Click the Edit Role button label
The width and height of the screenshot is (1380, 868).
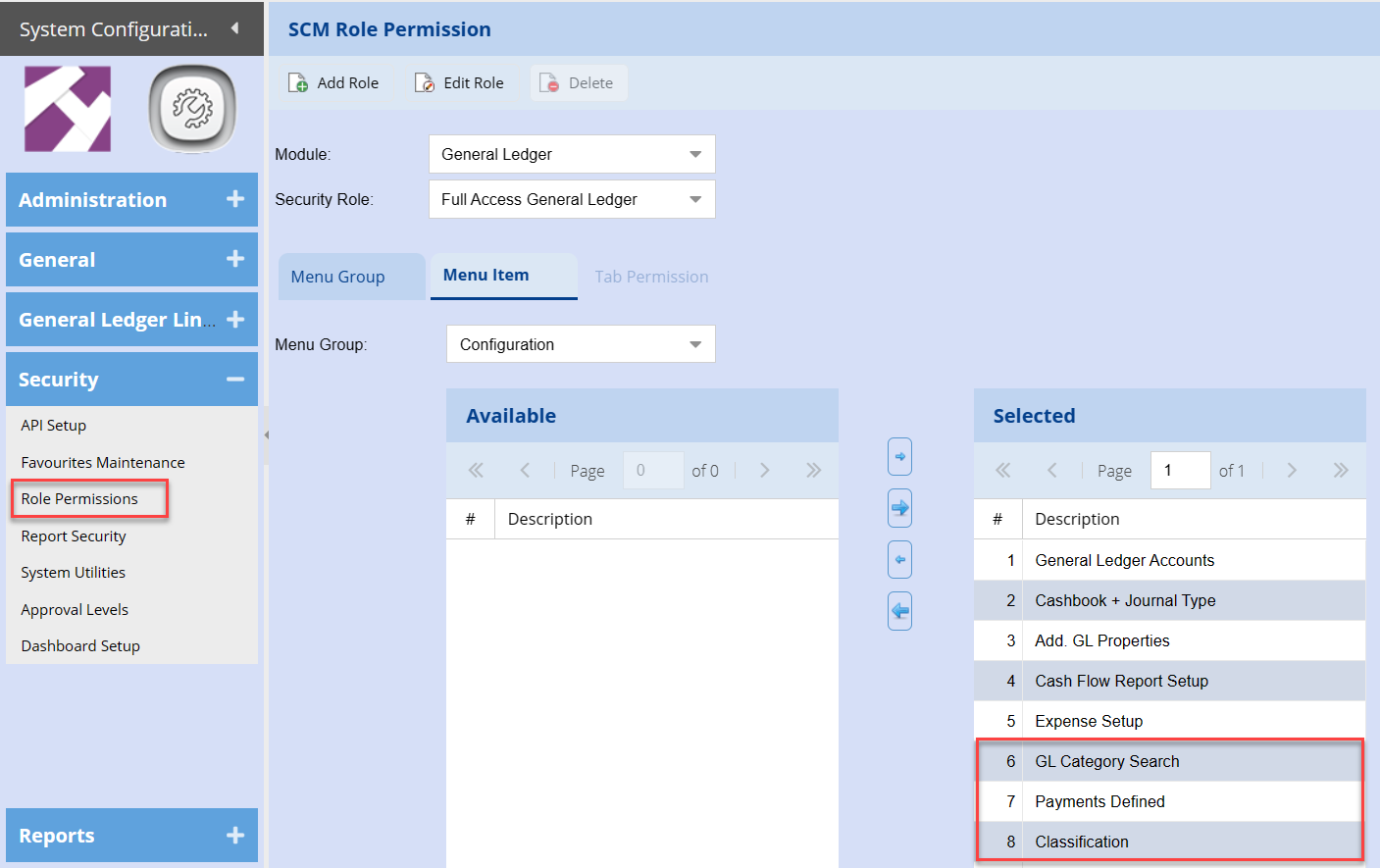tap(474, 83)
